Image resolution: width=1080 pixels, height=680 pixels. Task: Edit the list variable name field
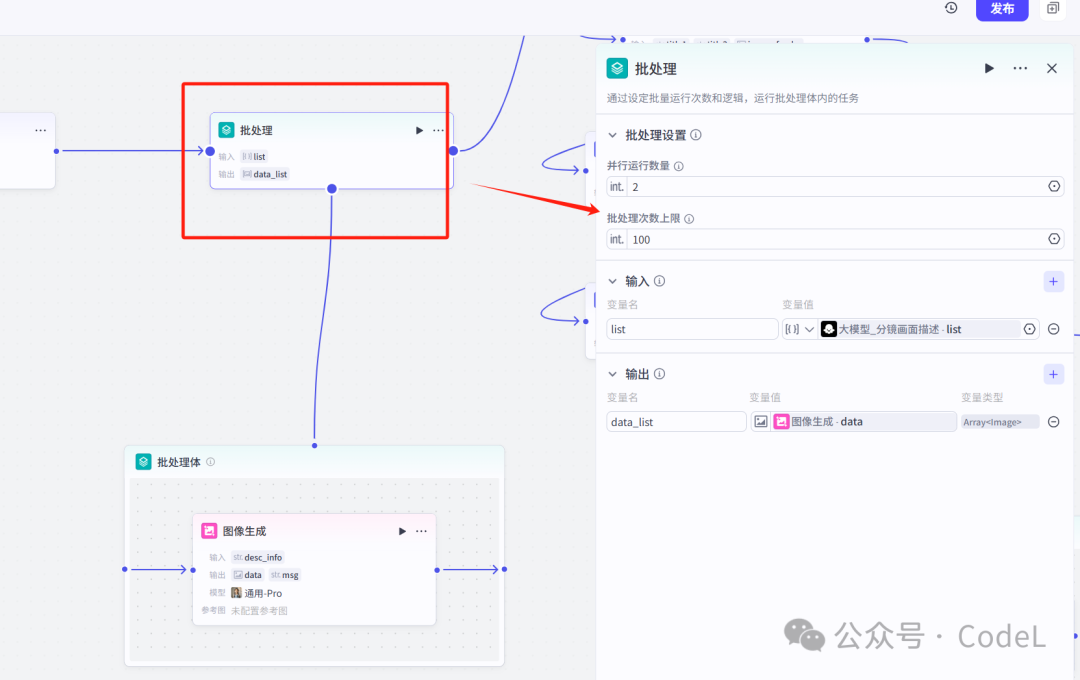(x=692, y=329)
